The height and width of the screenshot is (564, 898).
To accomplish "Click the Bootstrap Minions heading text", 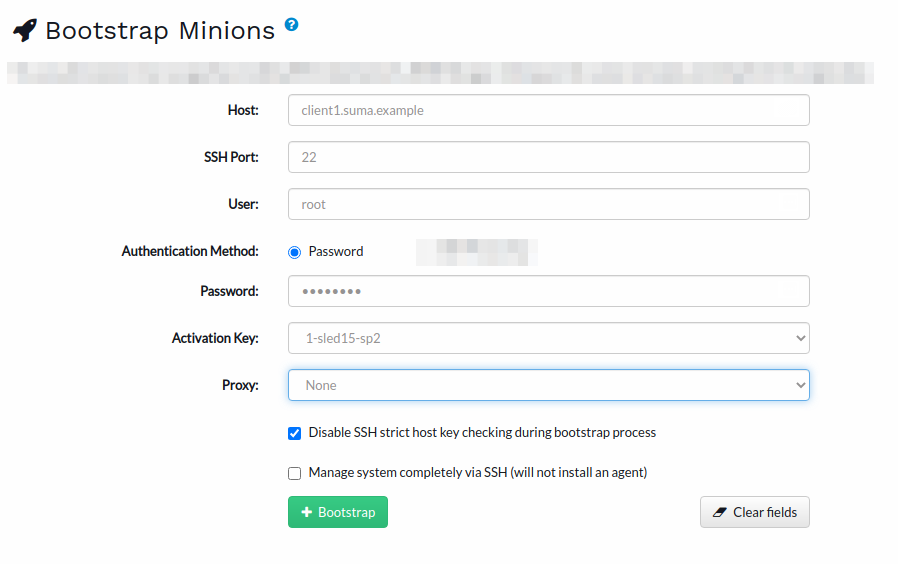I will pos(160,31).
